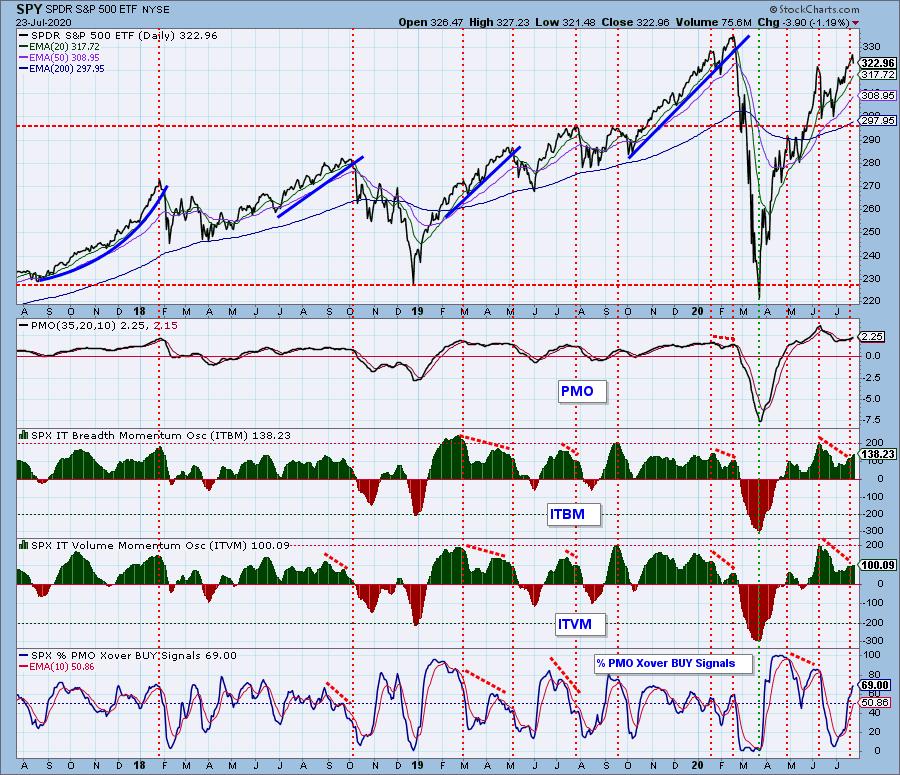Click the 50.86 value tag in the bottom panel

pos(875,702)
